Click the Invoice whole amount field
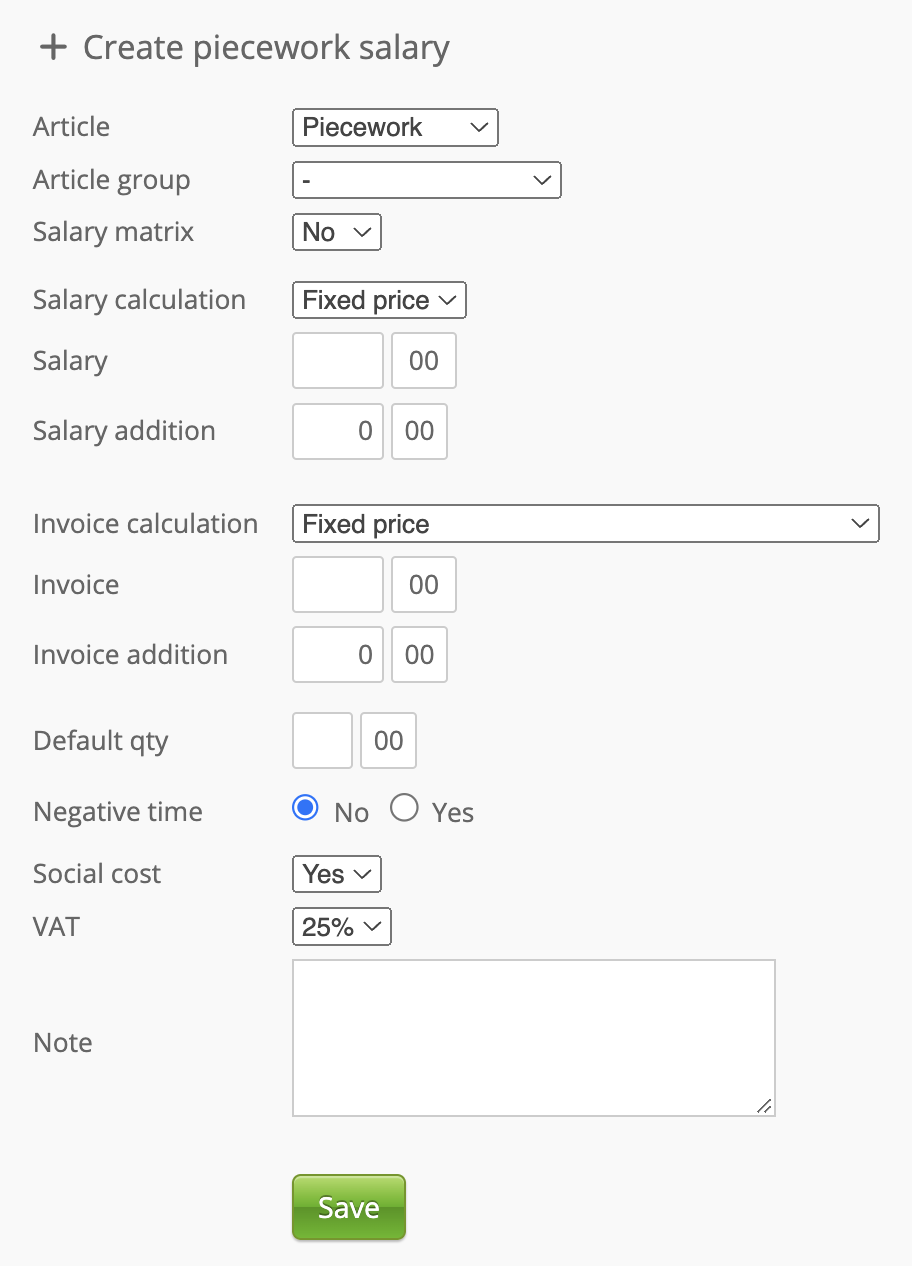The height and width of the screenshot is (1266, 912). tap(338, 585)
